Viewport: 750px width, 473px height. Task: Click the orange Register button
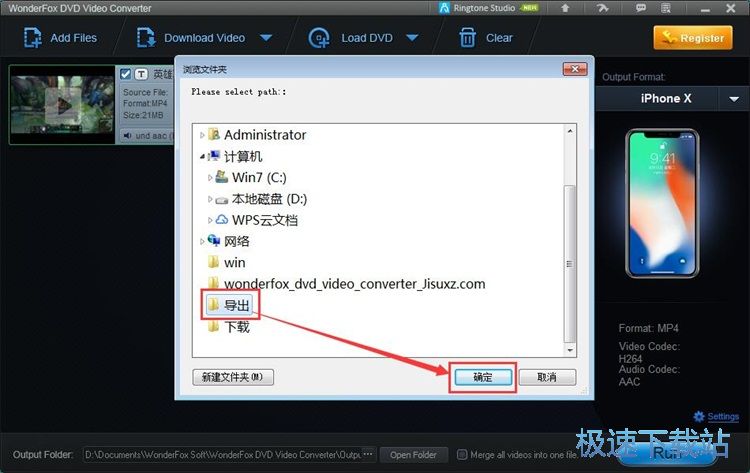tap(693, 38)
